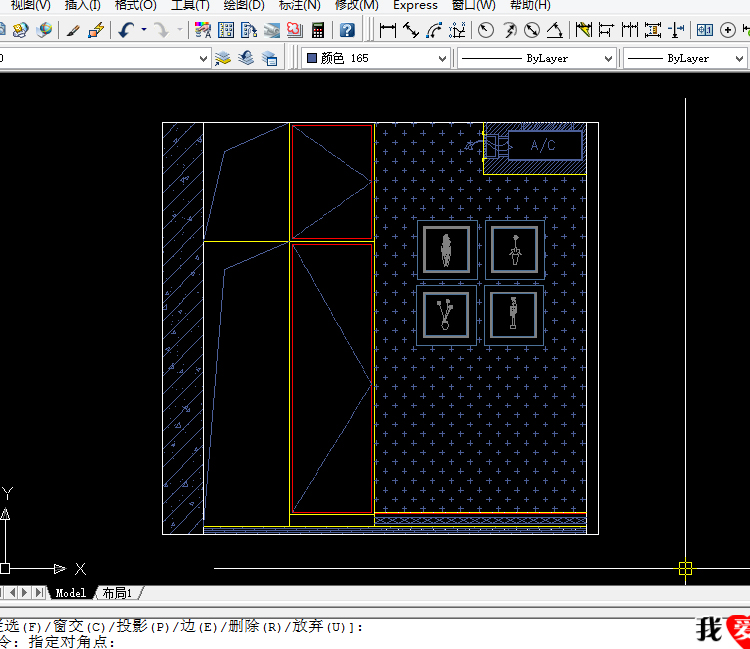750x649 pixels.
Task: Select the Angular dimension tool
Action: click(x=555, y=30)
